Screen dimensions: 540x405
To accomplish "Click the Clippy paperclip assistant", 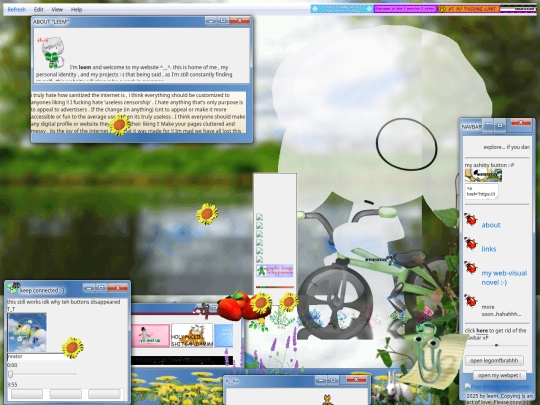I will click(428, 355).
